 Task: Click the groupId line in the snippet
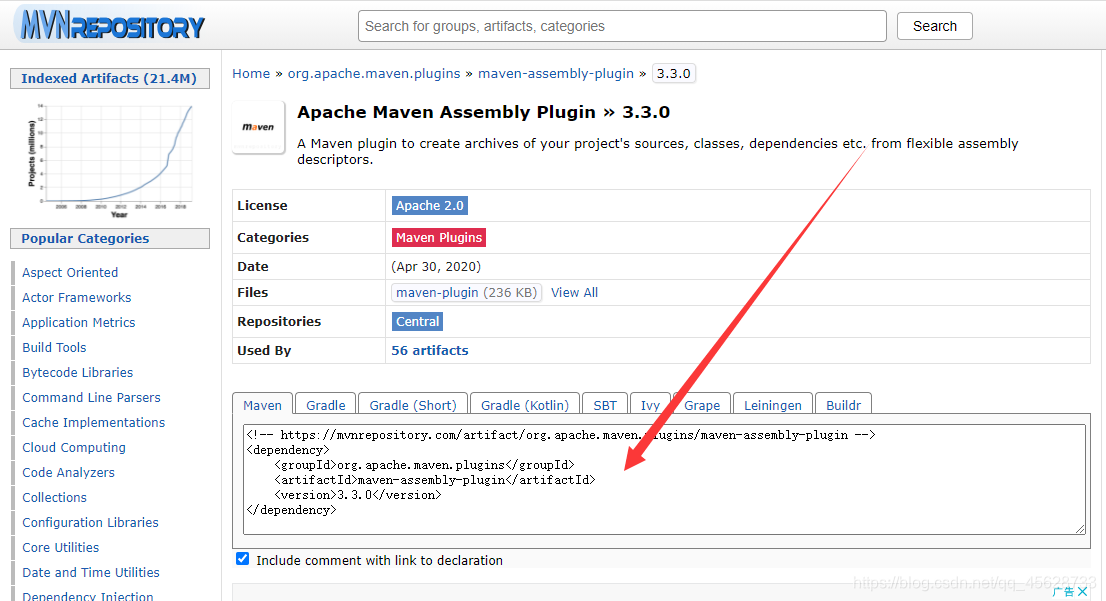[424, 465]
